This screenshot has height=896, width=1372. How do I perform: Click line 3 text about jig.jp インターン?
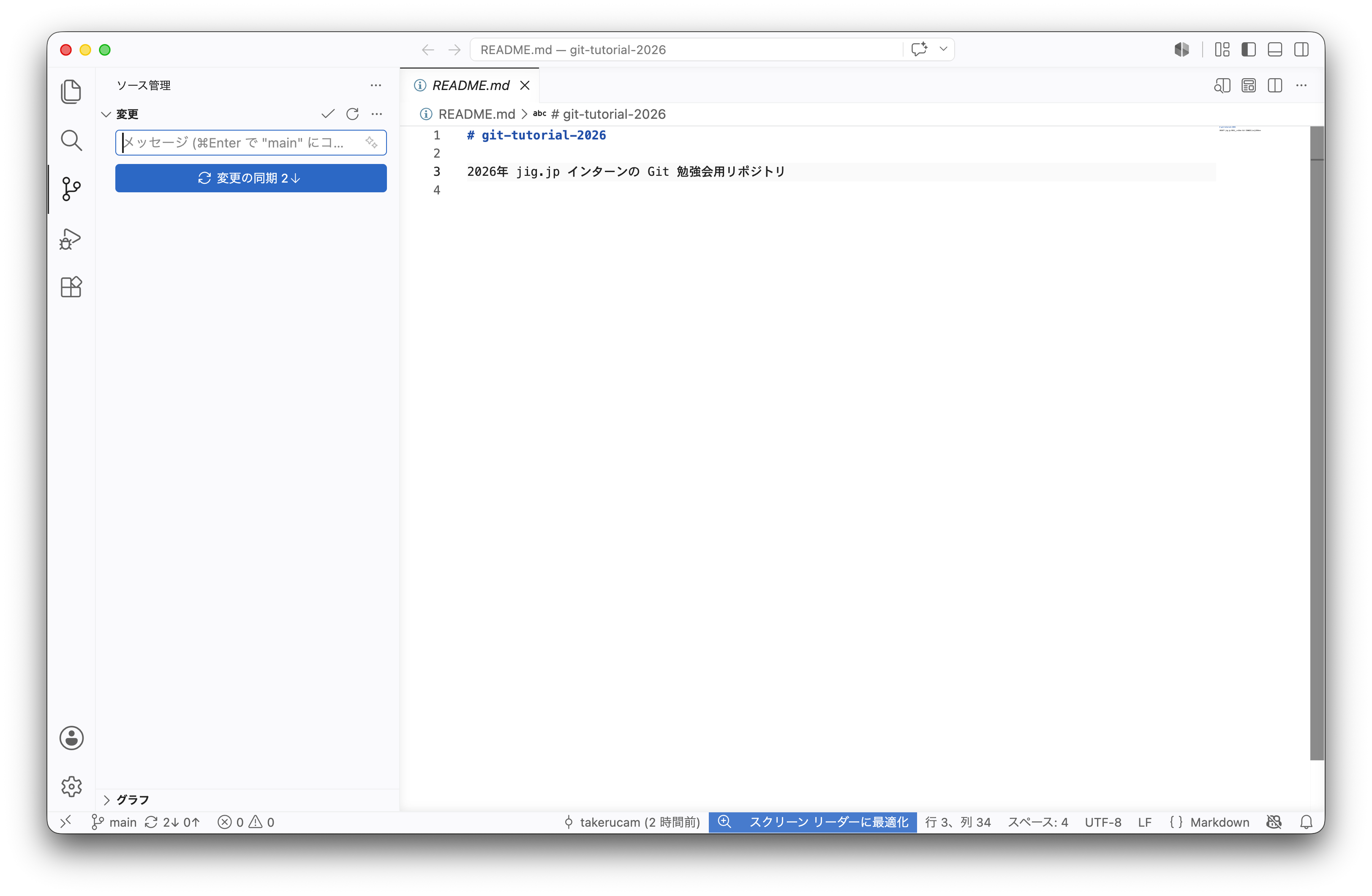(626, 171)
